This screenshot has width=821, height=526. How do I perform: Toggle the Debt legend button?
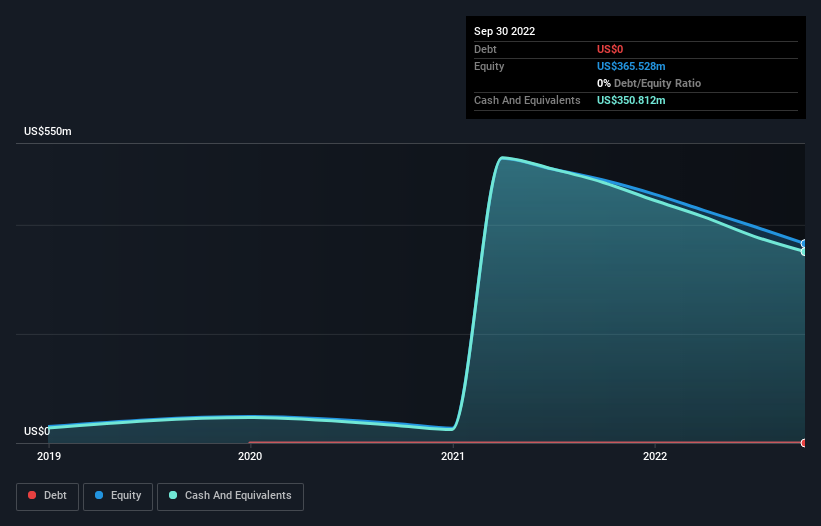(47, 496)
